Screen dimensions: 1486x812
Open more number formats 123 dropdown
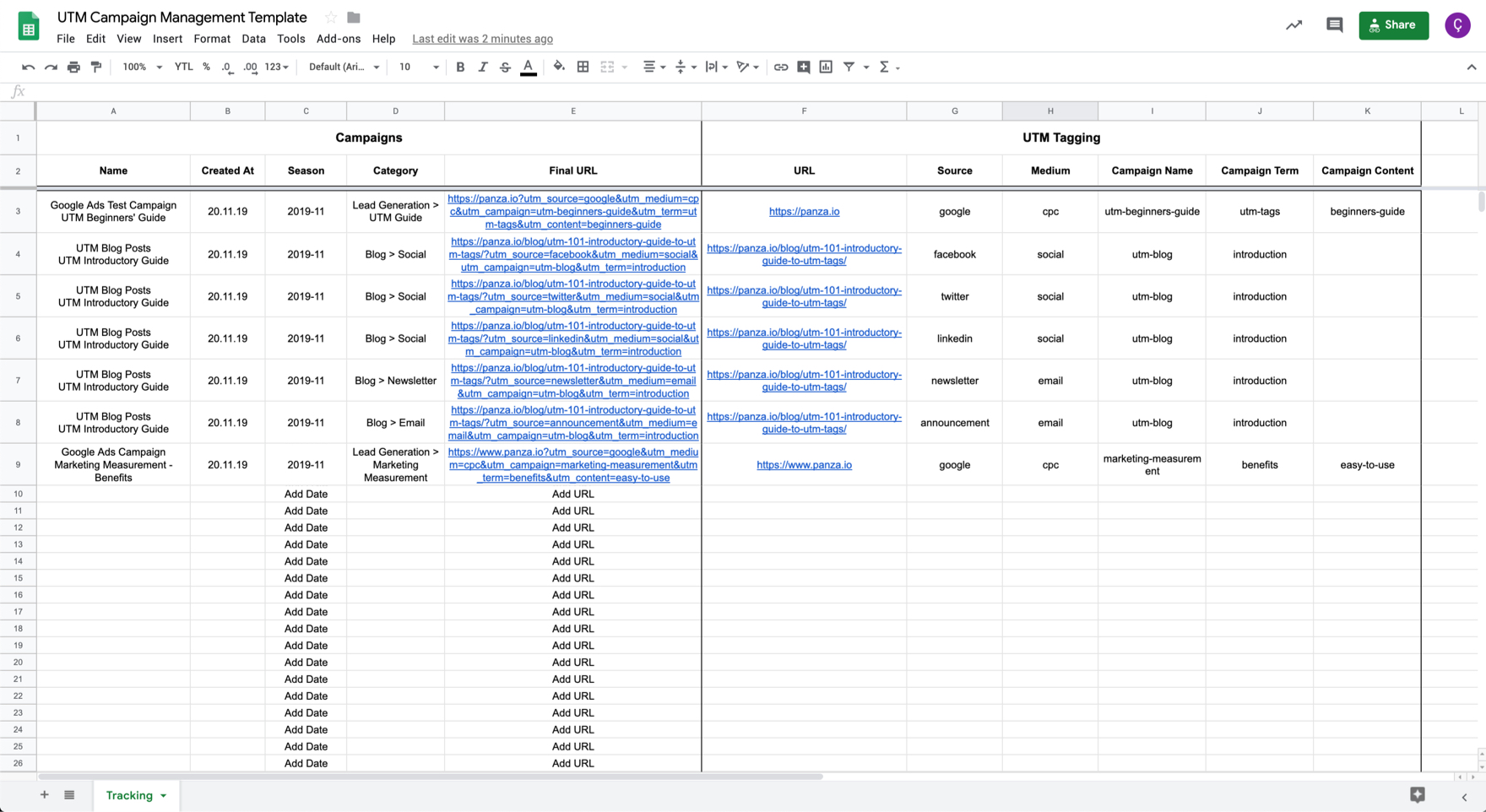tap(276, 67)
